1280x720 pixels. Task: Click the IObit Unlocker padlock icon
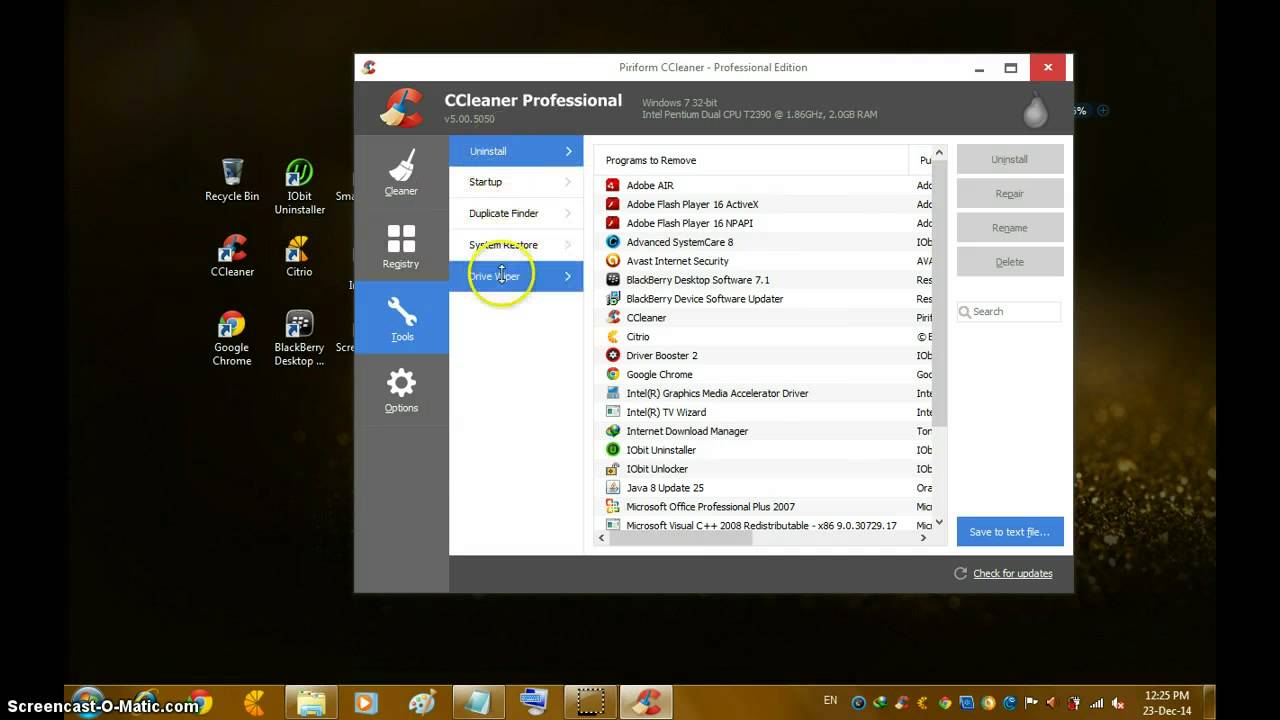pos(613,469)
